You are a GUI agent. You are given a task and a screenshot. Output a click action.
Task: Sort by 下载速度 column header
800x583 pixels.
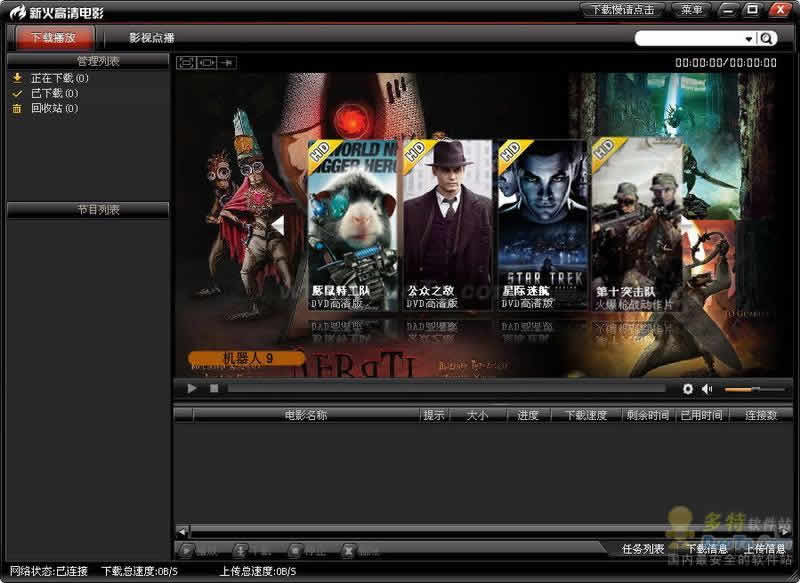586,415
